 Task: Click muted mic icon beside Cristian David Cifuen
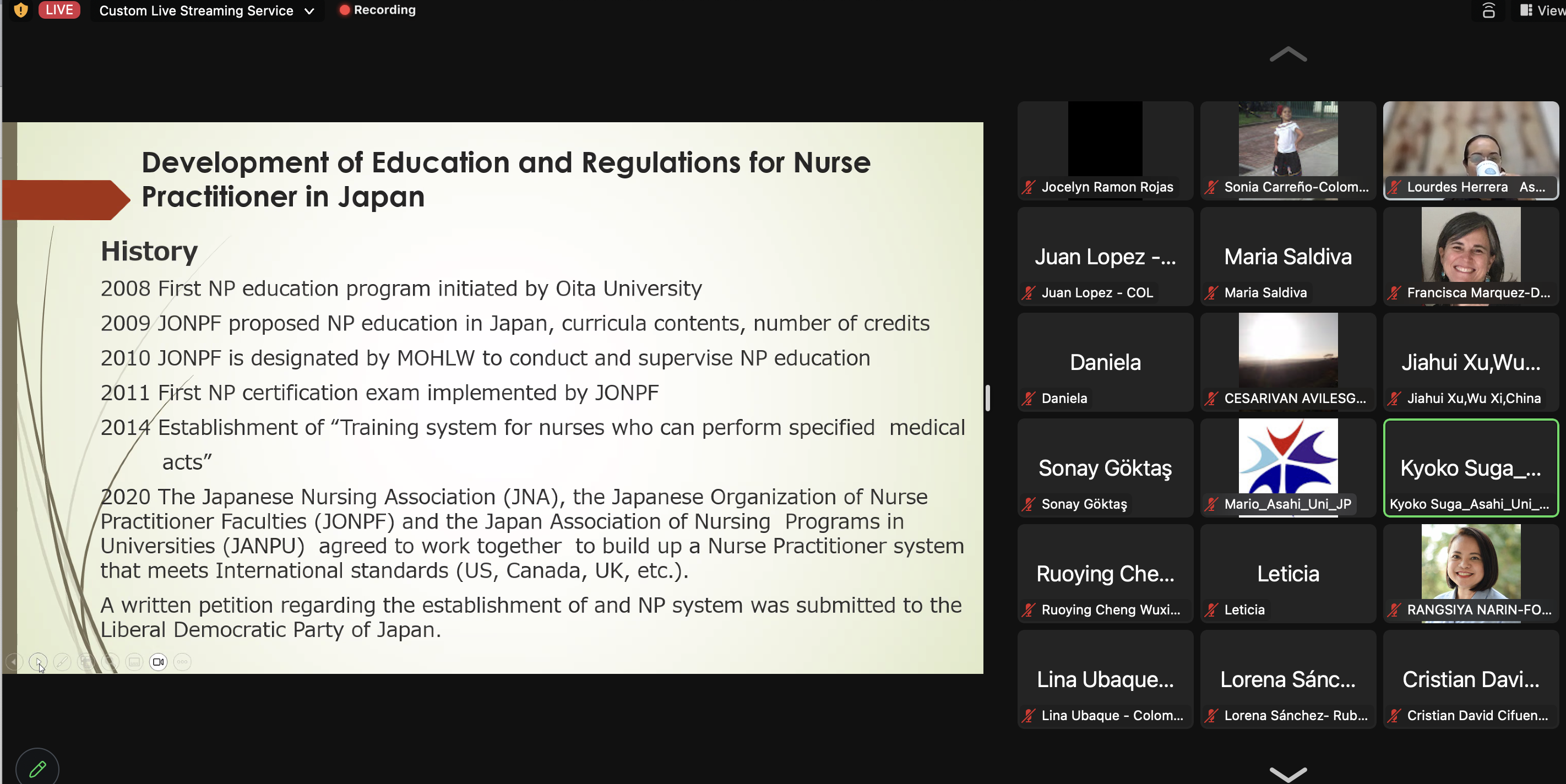tap(1395, 716)
